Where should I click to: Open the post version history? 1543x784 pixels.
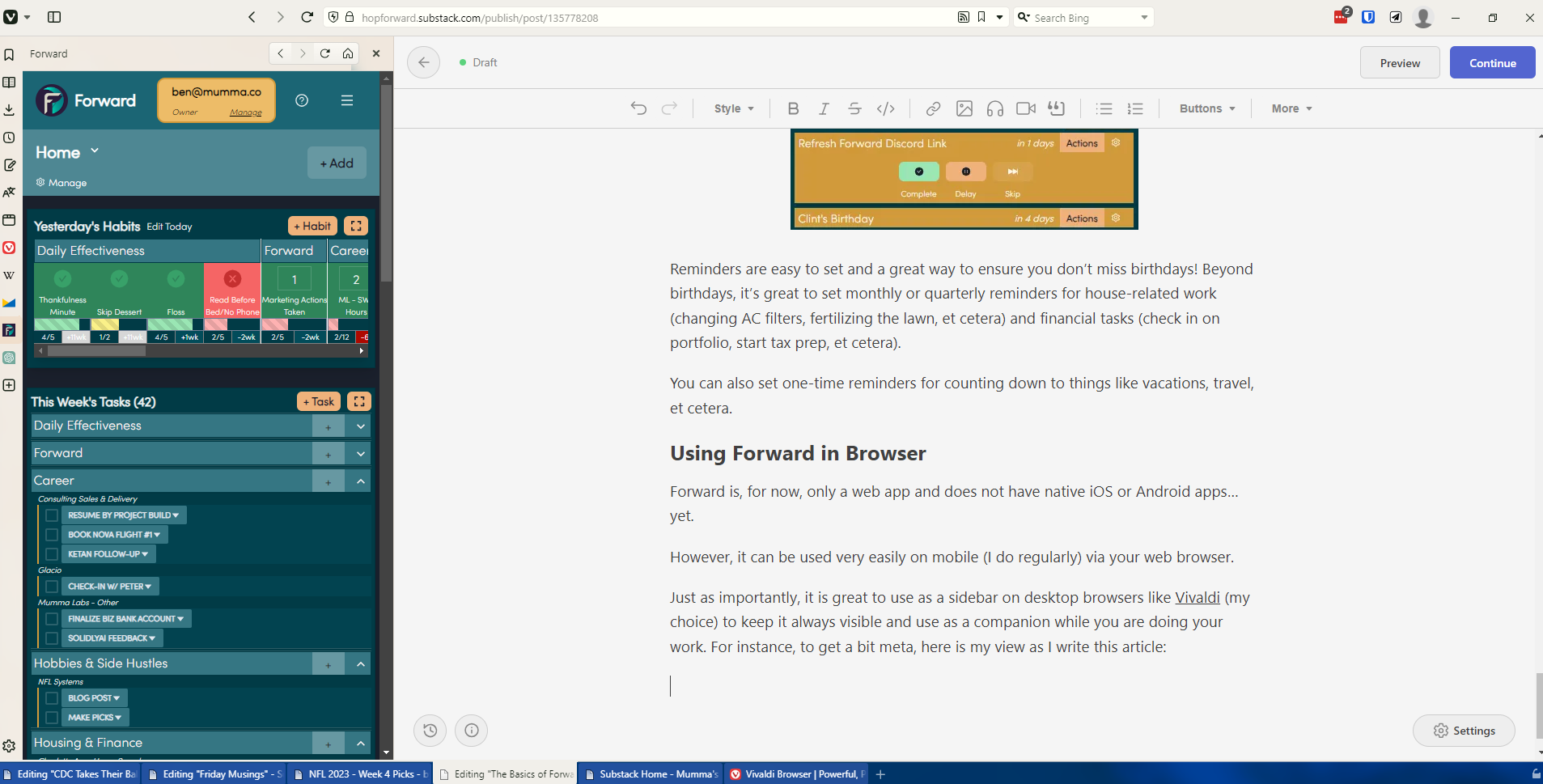tap(430, 731)
